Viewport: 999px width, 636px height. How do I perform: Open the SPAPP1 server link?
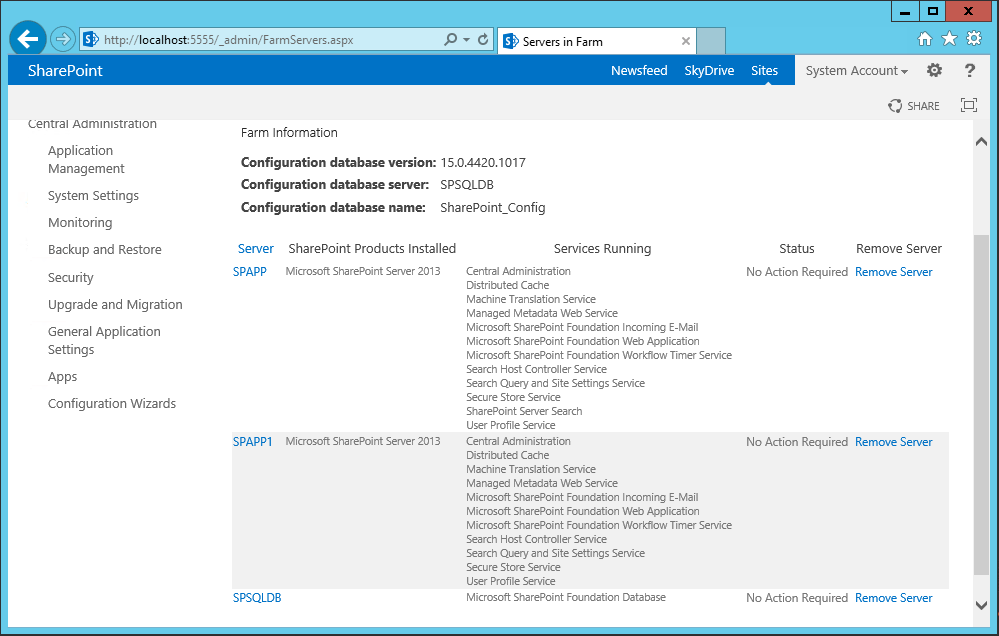tap(252, 442)
